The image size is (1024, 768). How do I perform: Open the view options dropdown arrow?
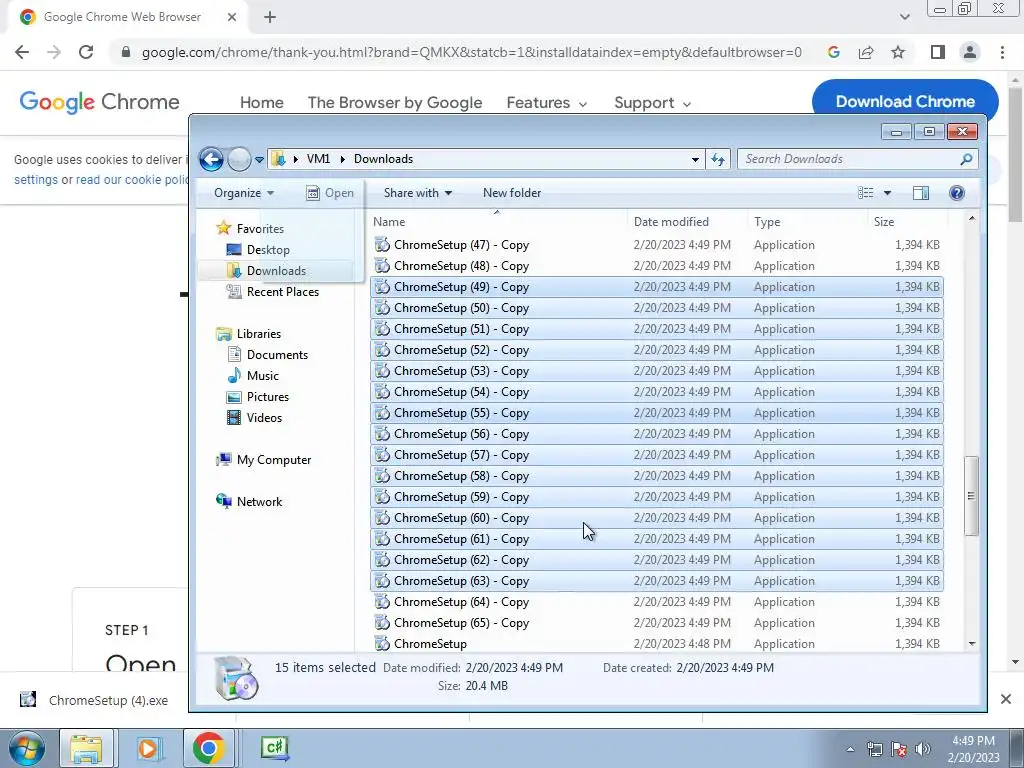[x=887, y=193]
